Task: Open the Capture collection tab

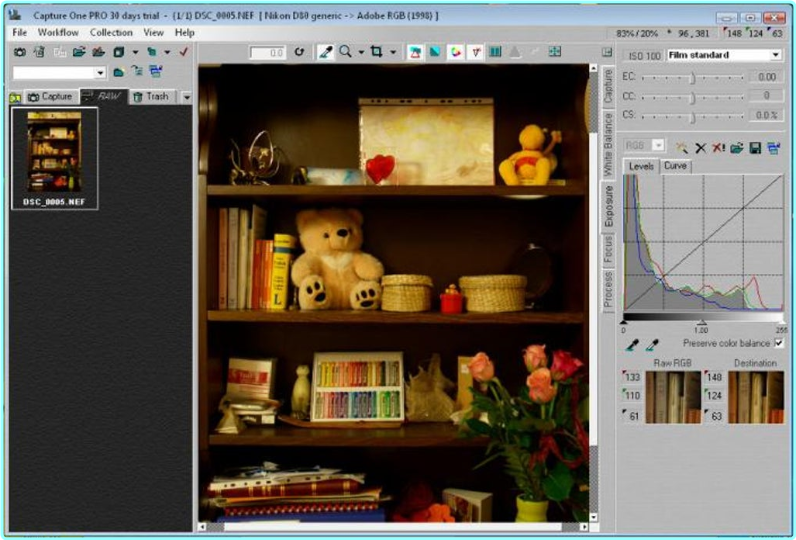Action: click(50, 96)
